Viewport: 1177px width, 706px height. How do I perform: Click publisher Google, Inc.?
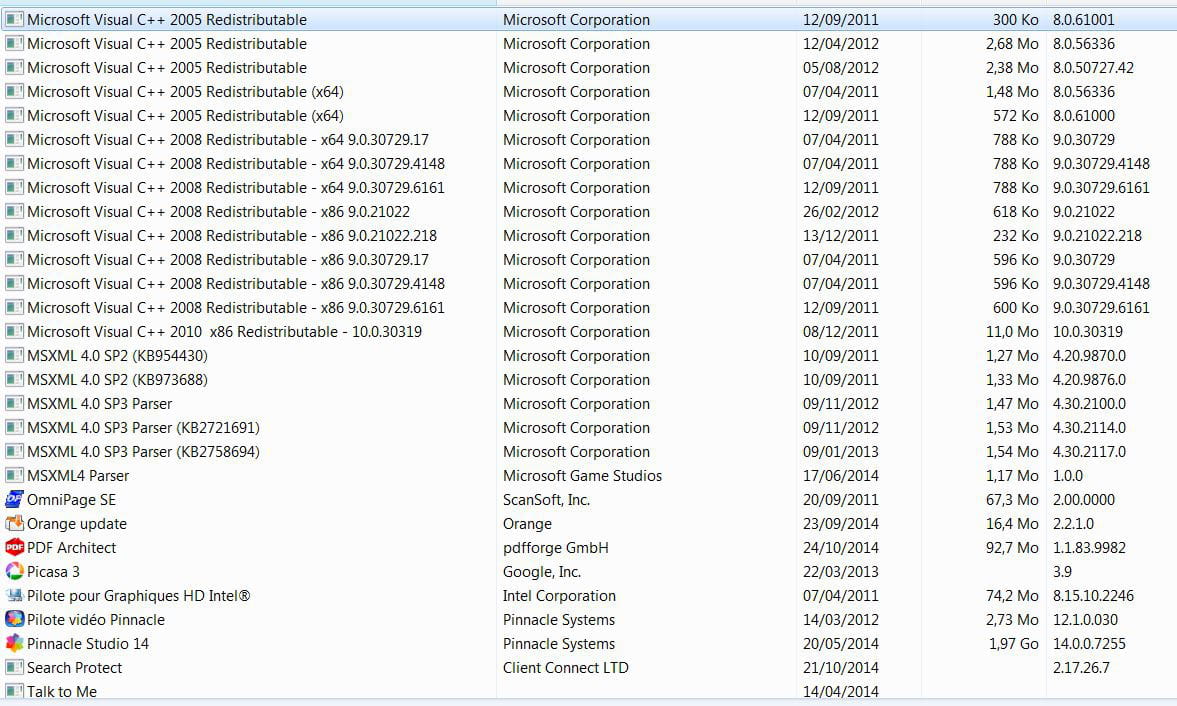coord(542,572)
